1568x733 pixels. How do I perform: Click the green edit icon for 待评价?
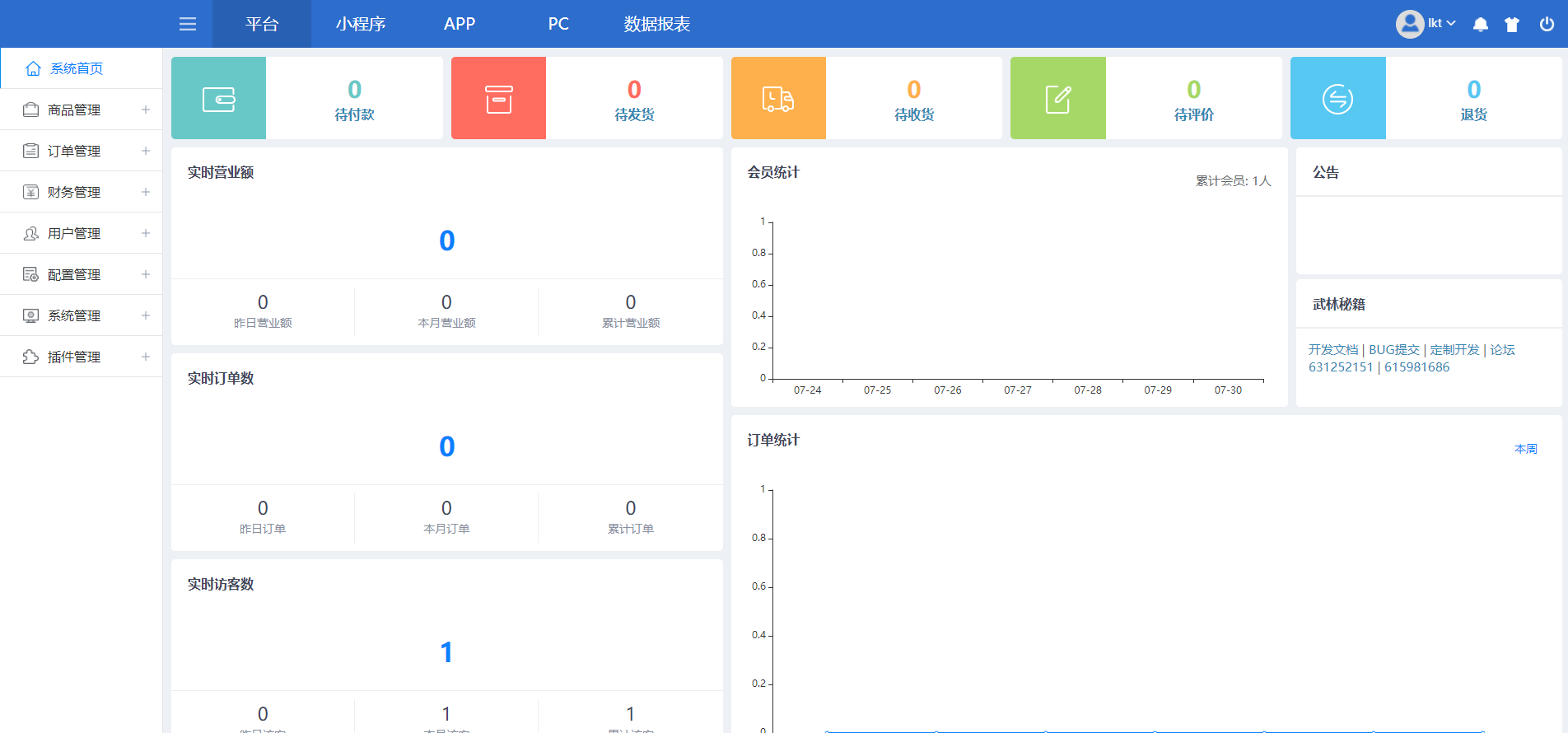(1057, 99)
